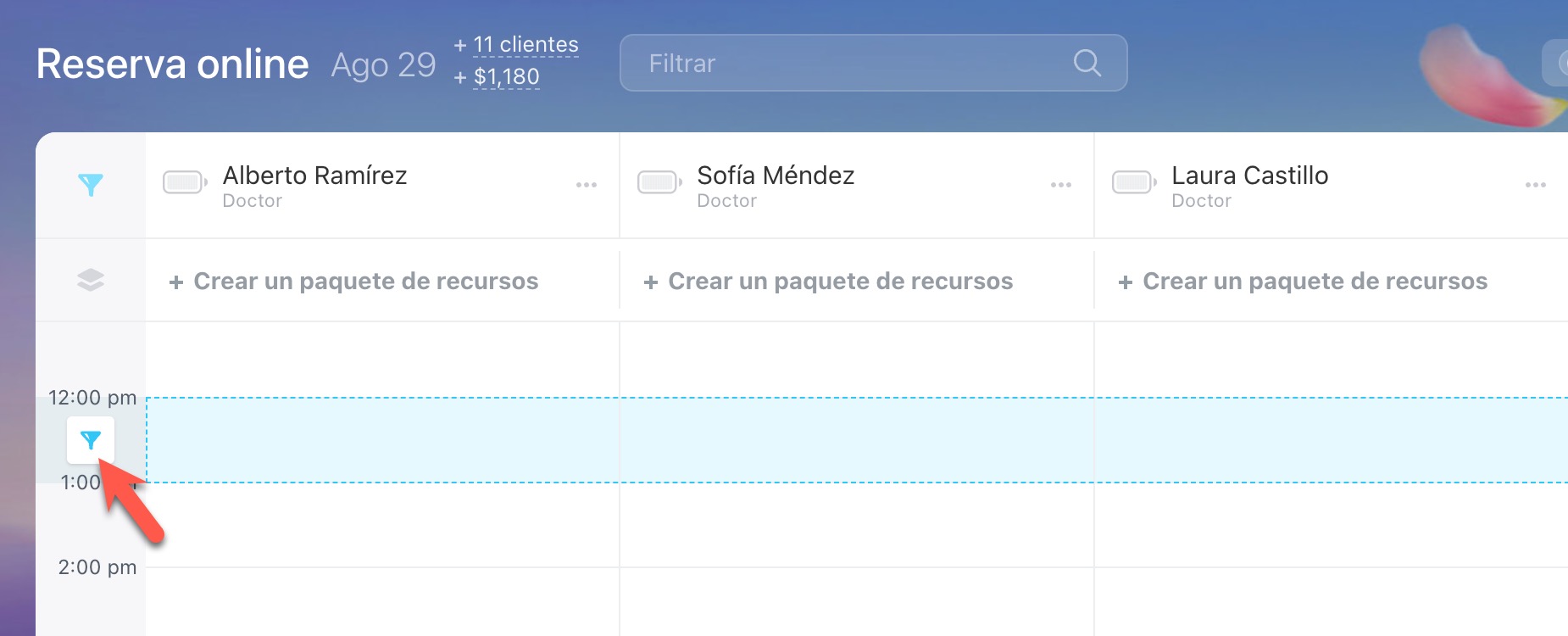Image resolution: width=1568 pixels, height=636 pixels.
Task: Add a resource package for Laura Castillo
Action: [1303, 282]
